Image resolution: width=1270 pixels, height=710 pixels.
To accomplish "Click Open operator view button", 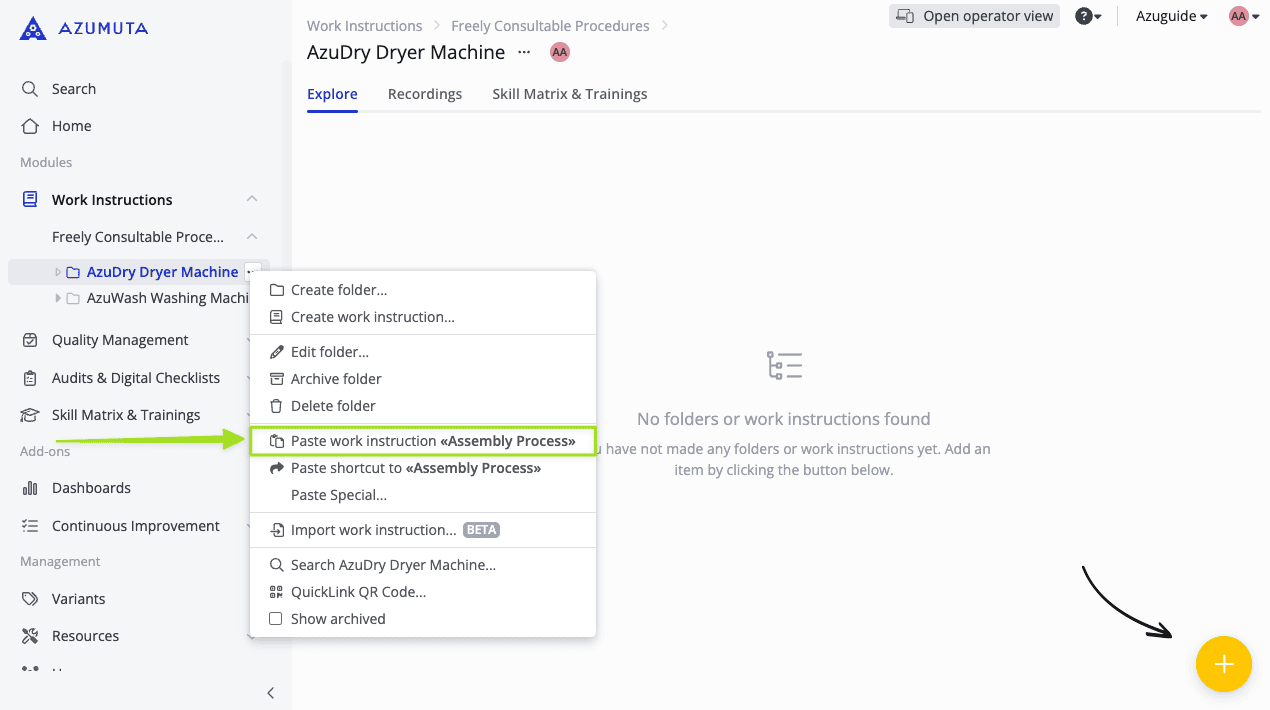I will [974, 16].
